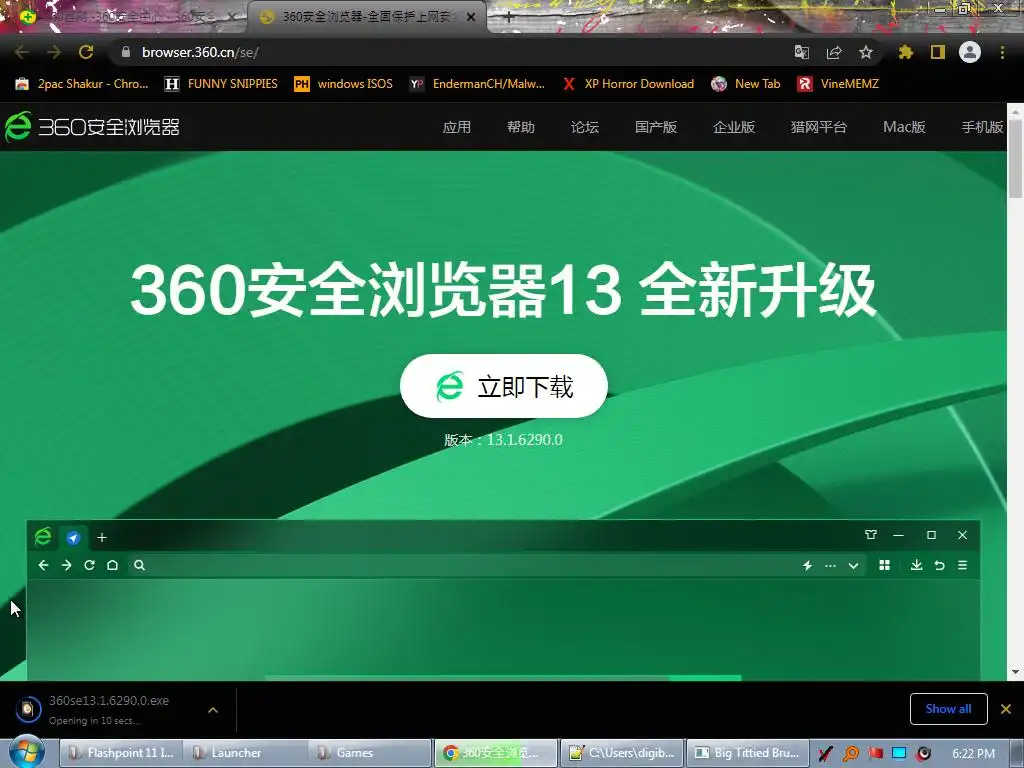Open the FUNNY SNIPPIES bookmark
This screenshot has width=1024, height=768.
tap(221, 84)
